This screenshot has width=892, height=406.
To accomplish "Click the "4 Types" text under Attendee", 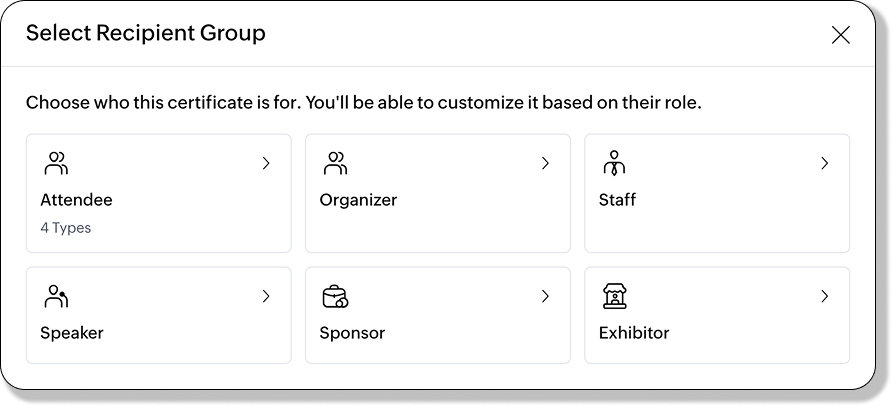I will point(66,228).
